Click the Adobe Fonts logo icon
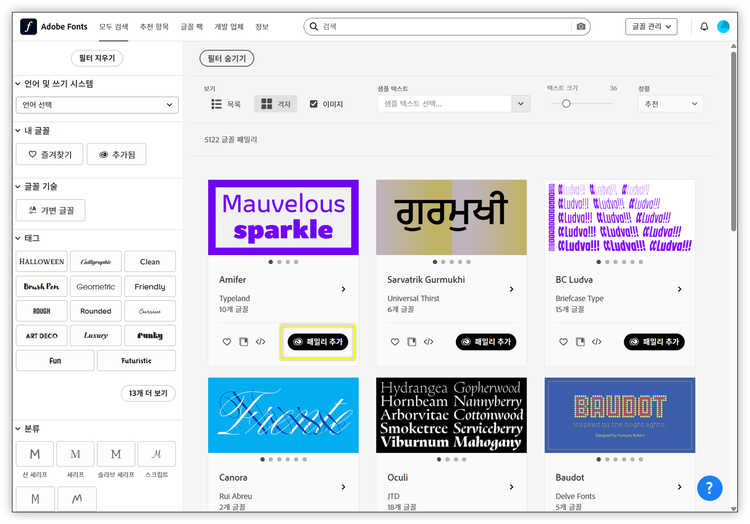Screen dimensions: 750x524 [28, 26]
